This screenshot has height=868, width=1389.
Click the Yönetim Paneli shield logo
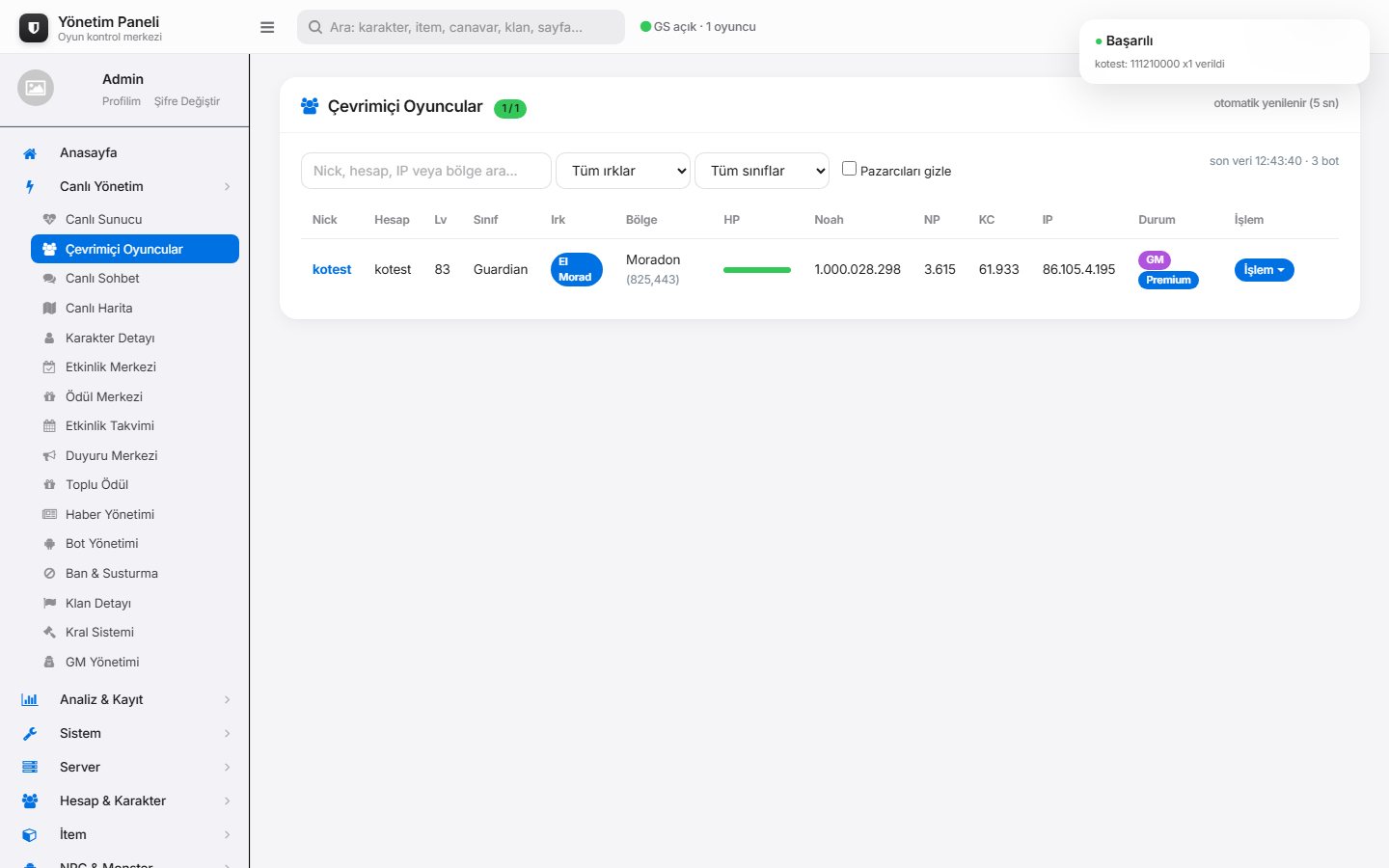[34, 28]
